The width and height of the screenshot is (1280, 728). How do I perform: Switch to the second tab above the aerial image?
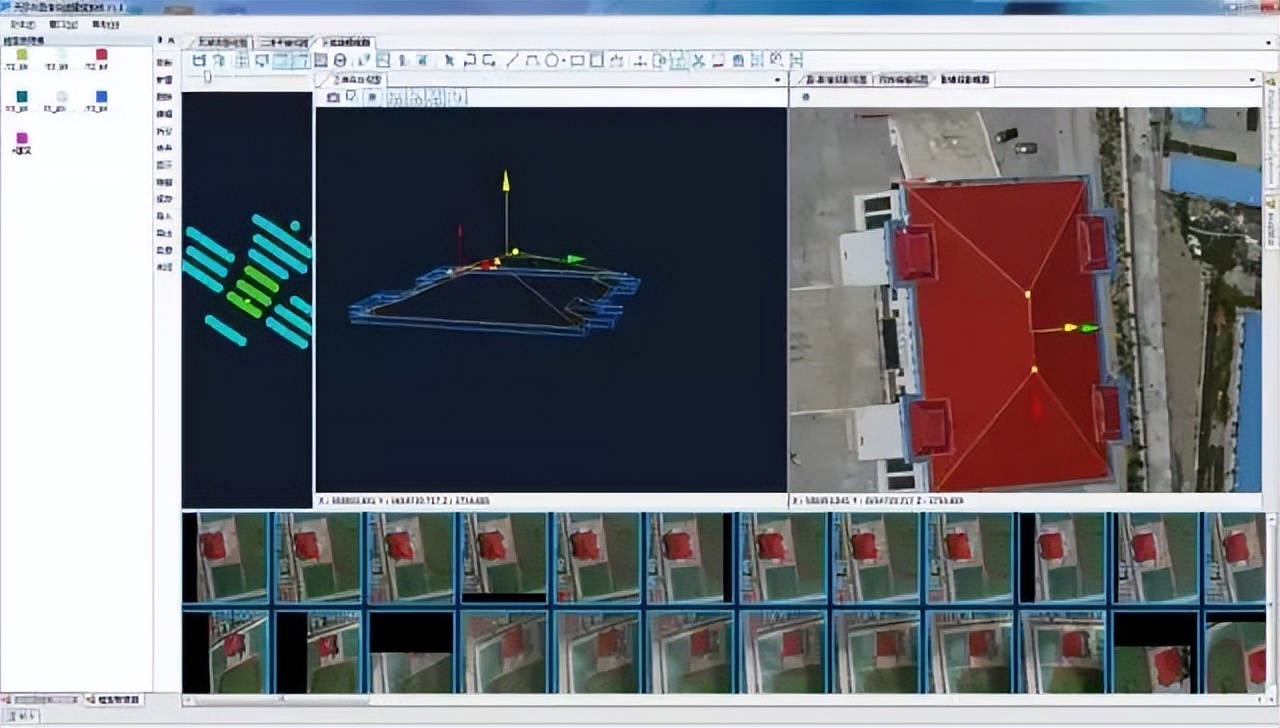click(903, 79)
